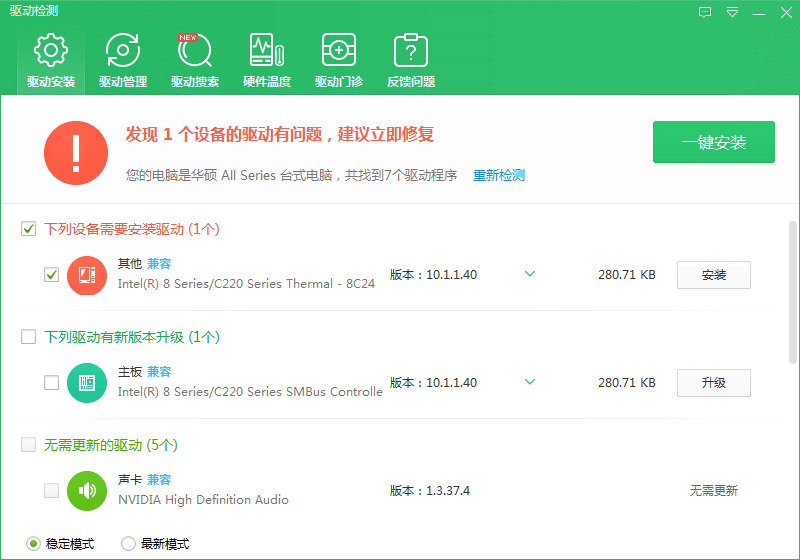Click the 重新检测 re-detect link

point(498,175)
